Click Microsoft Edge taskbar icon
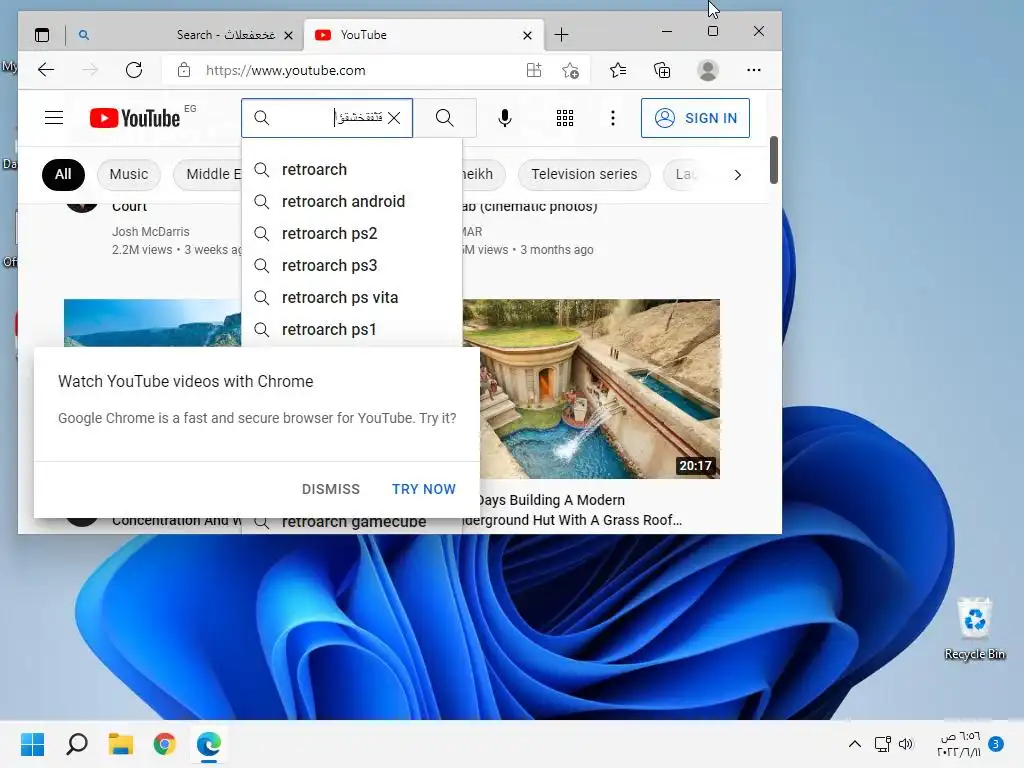This screenshot has height=768, width=1024. click(209, 744)
